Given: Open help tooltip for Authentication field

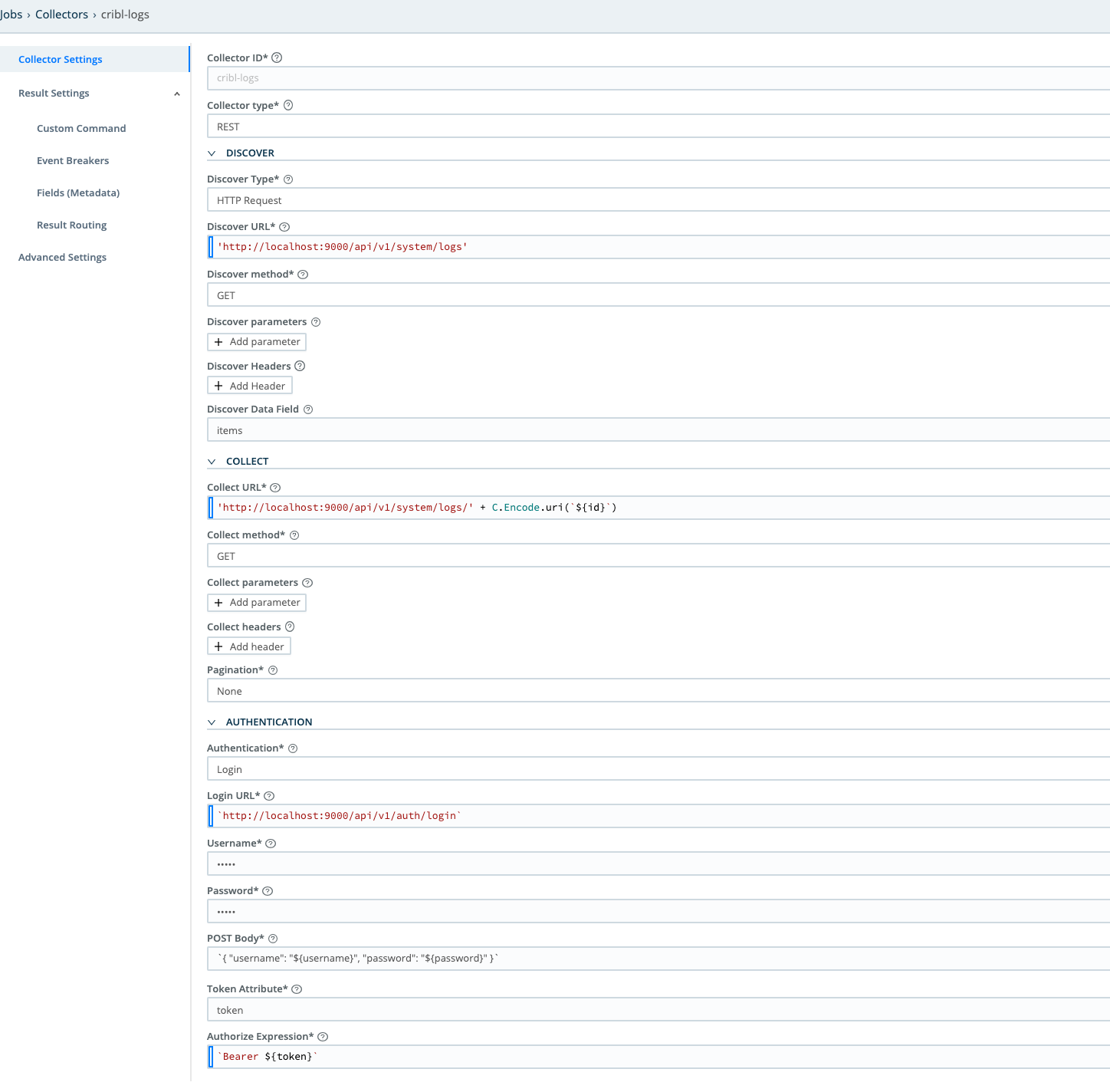Looking at the screenshot, I should click(x=292, y=748).
